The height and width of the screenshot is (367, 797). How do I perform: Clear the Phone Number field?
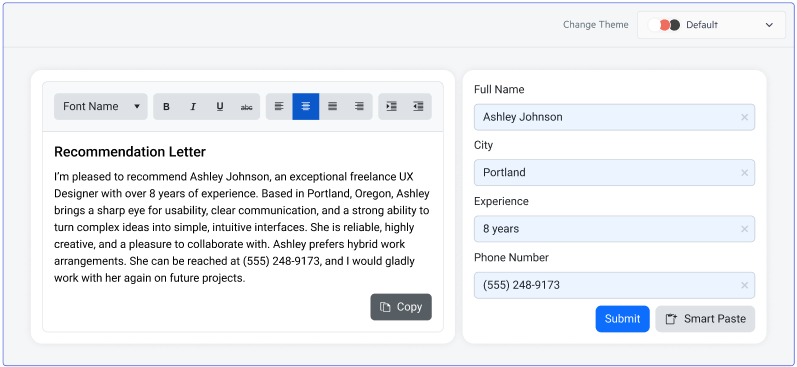coord(745,285)
